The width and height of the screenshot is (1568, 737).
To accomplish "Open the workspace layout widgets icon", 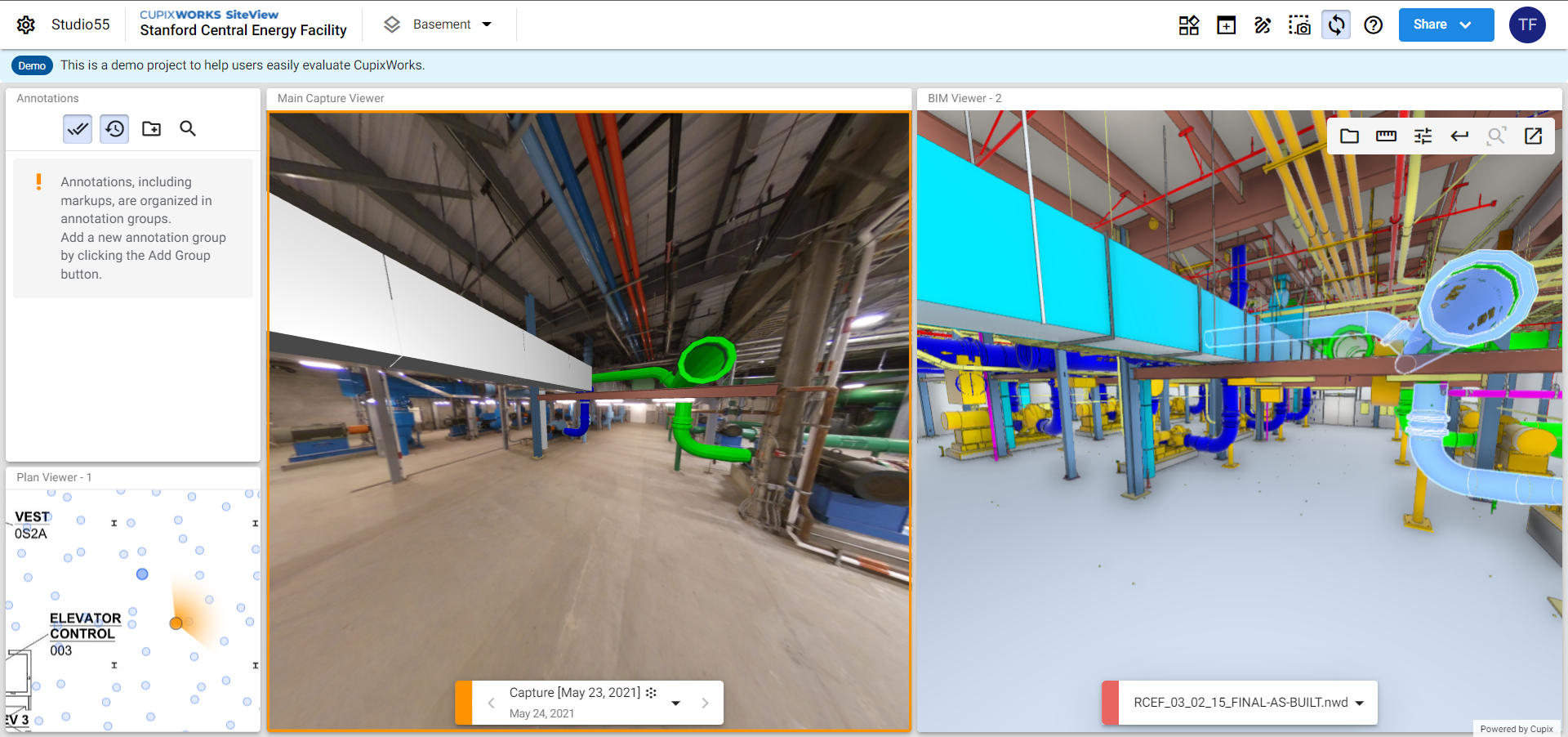I will (1189, 25).
